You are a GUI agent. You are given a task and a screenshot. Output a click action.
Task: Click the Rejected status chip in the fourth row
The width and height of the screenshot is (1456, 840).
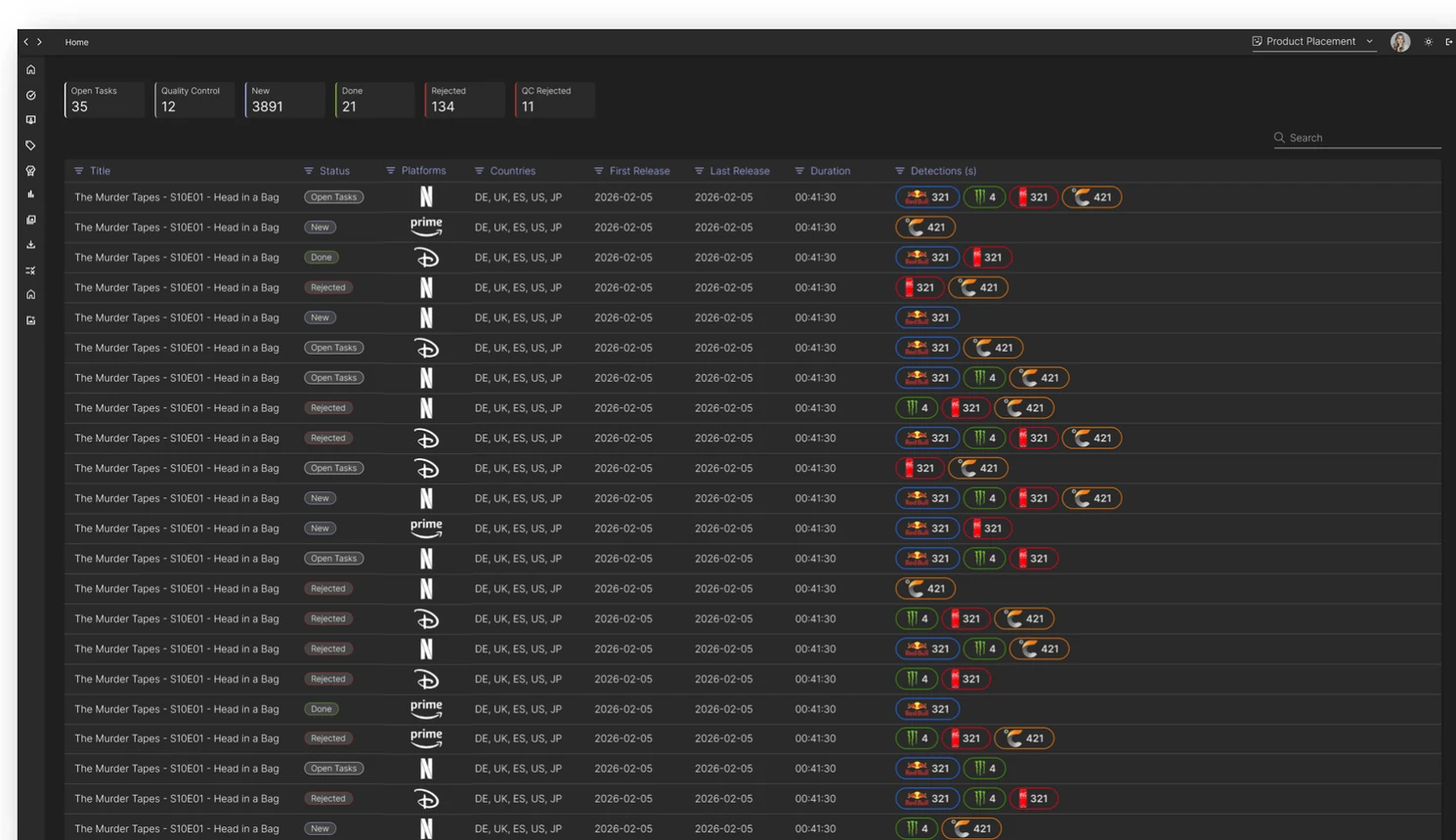click(328, 287)
